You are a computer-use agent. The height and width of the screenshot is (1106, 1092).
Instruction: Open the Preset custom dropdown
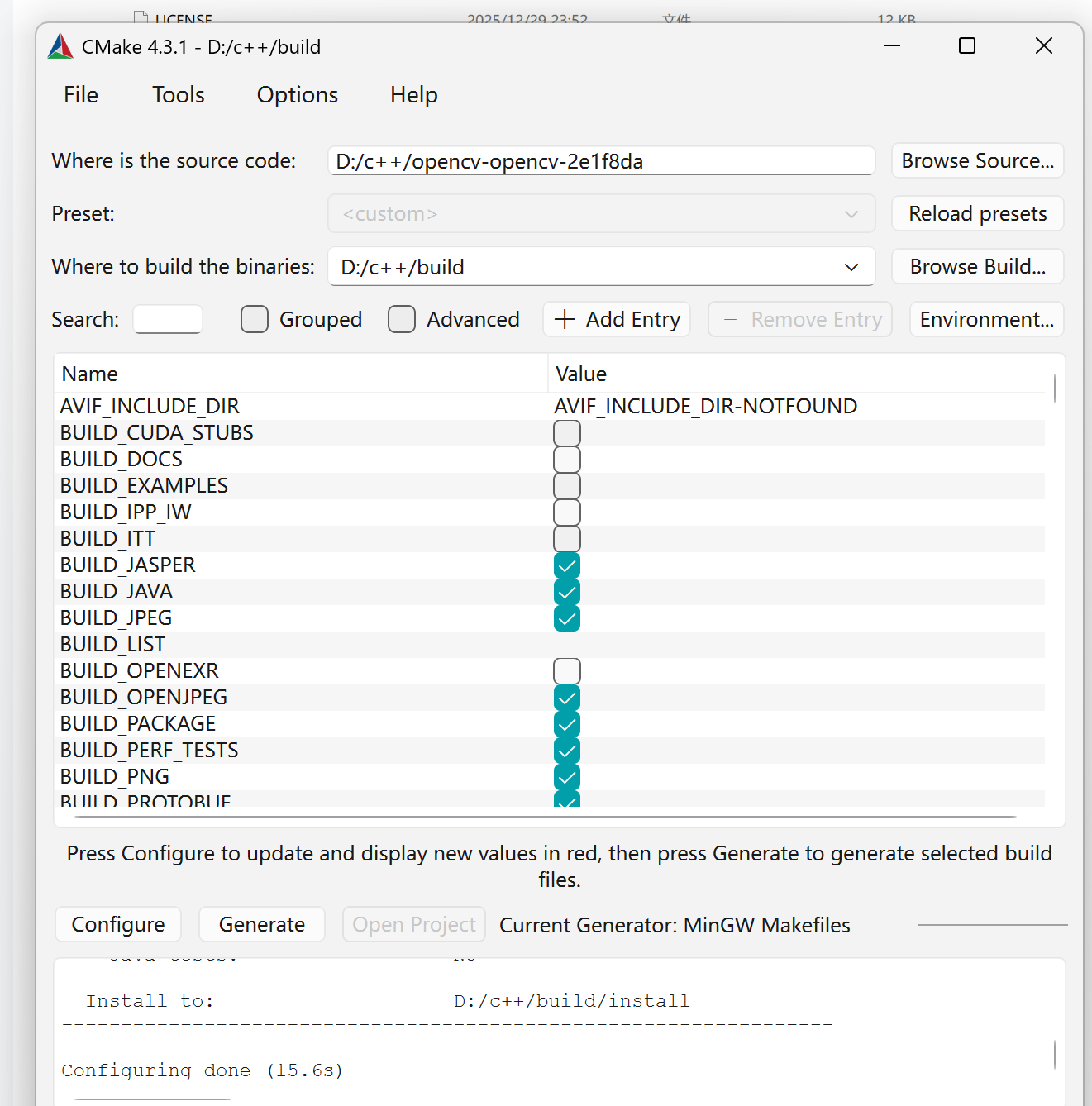(602, 214)
